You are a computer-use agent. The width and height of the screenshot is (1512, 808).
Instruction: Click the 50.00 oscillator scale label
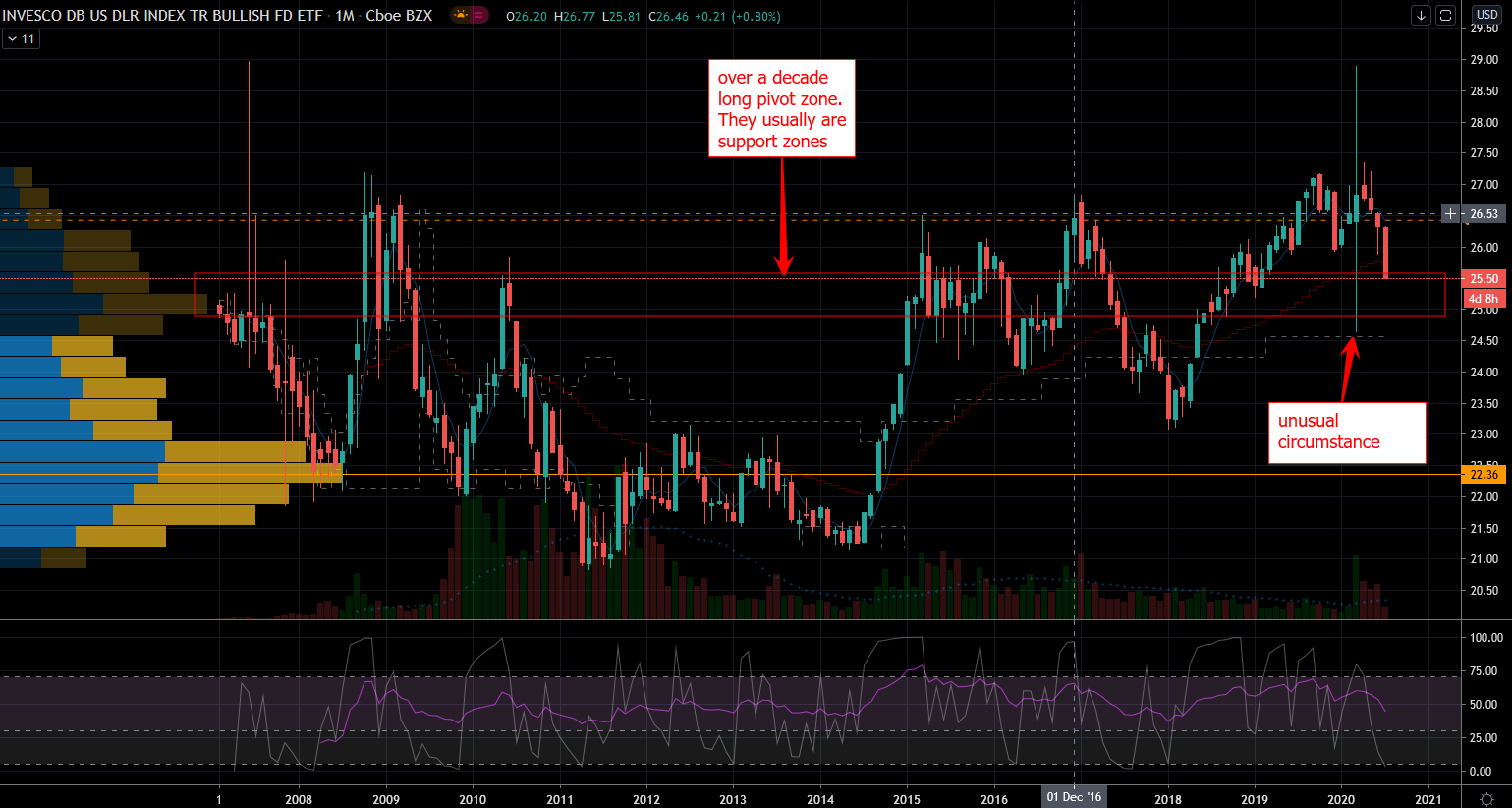click(x=1484, y=705)
